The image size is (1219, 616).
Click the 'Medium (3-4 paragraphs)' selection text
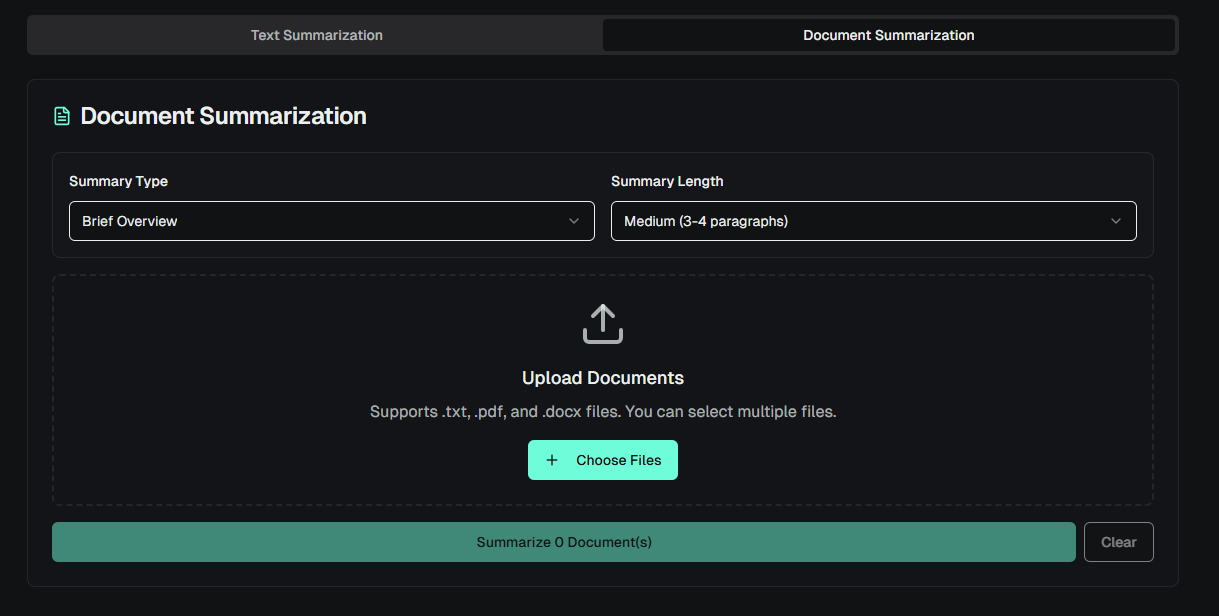point(706,221)
